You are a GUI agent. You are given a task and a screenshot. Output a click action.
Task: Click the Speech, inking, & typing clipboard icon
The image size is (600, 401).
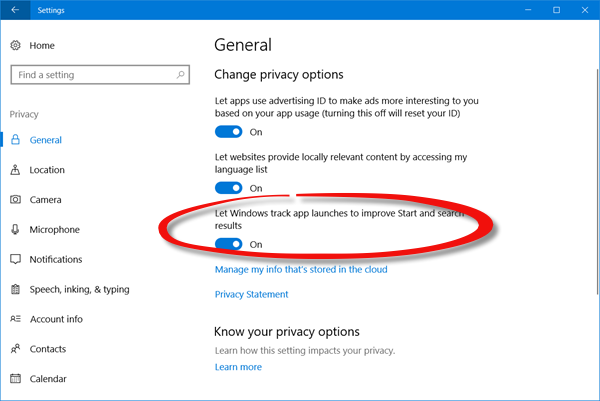tap(16, 290)
